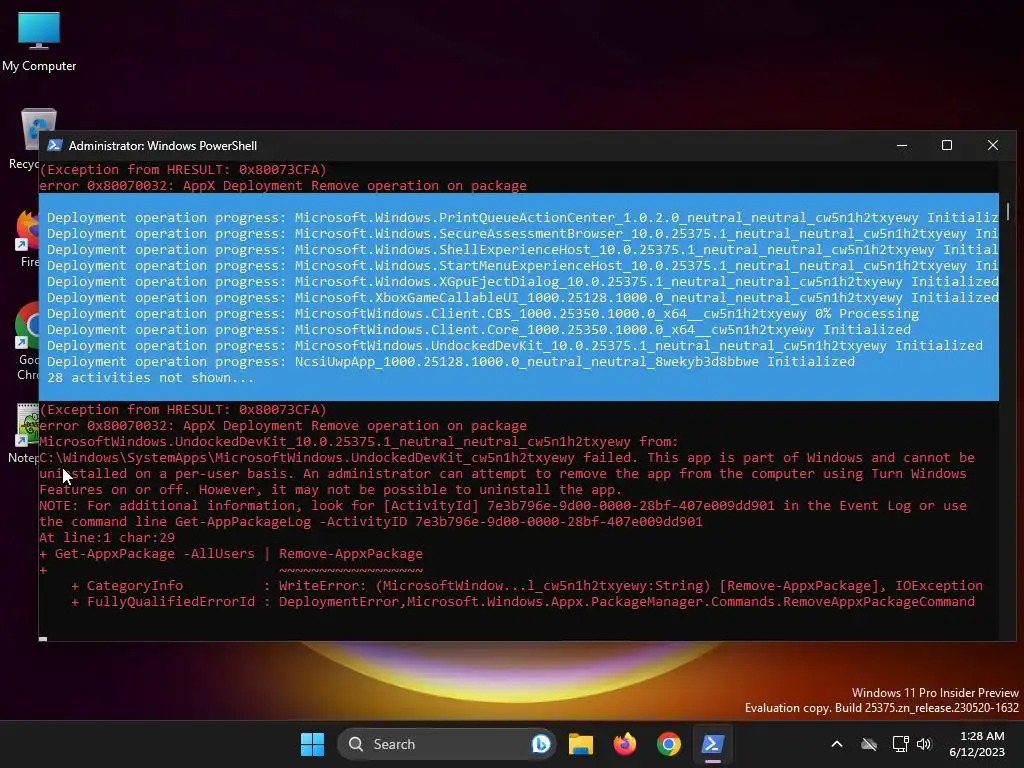The width and height of the screenshot is (1024, 768).
Task: Click the 'NOTE: For additional information' line
Action: (x=503, y=505)
